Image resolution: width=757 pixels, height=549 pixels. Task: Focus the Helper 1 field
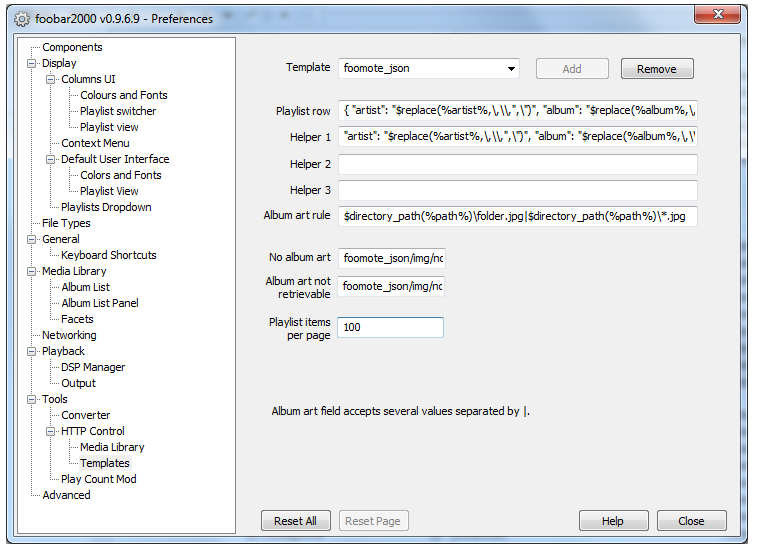pos(518,137)
